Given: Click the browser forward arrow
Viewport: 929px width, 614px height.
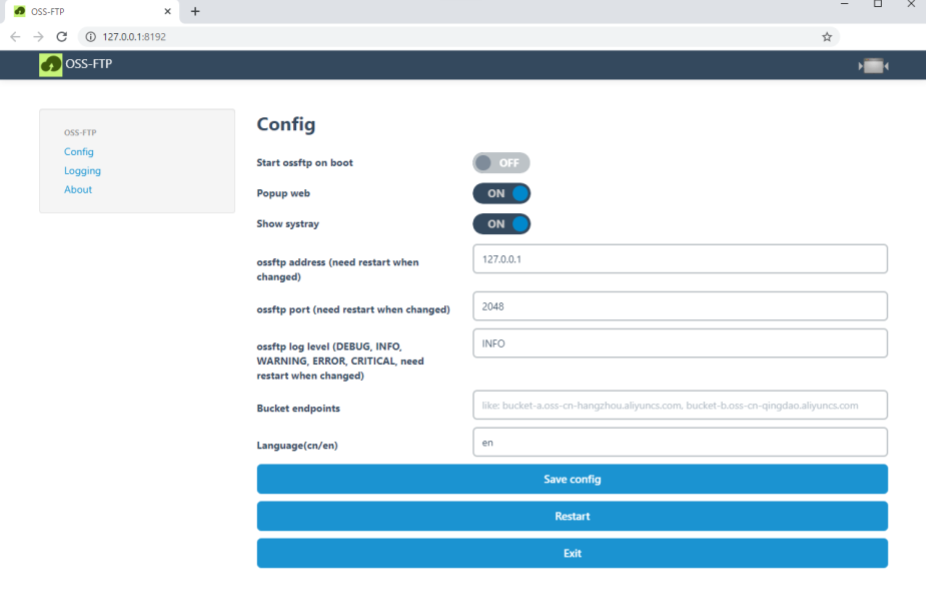Looking at the screenshot, I should click(39, 37).
